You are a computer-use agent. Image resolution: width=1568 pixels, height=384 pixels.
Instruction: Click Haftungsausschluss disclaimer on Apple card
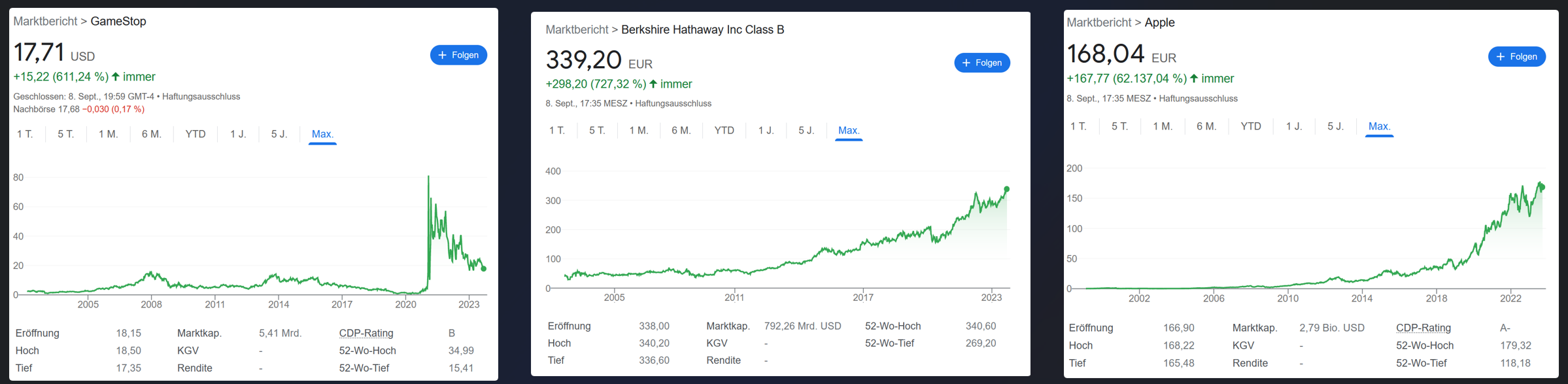(x=1198, y=98)
